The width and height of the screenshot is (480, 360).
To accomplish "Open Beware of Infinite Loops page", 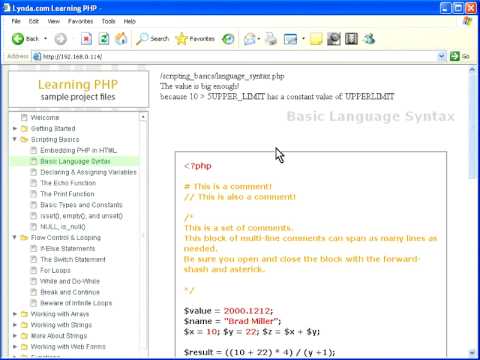I will [x=76, y=303].
